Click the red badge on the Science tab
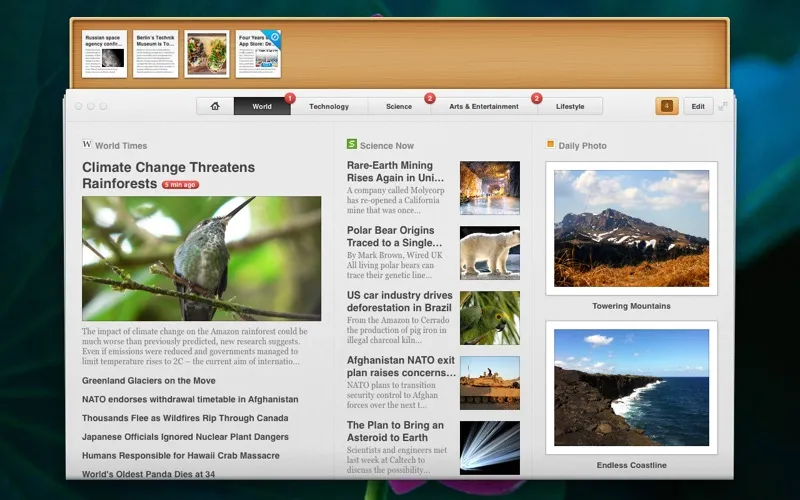Screen dimensions: 800x500 (430, 98)
